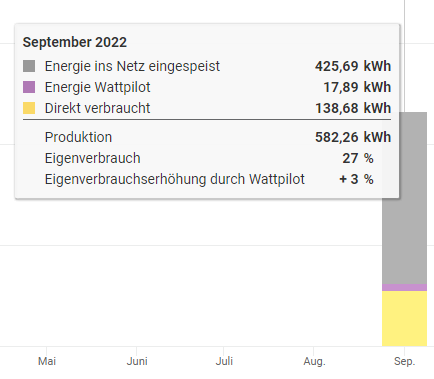Click the purple Wattpilot legend swatch

[29, 87]
